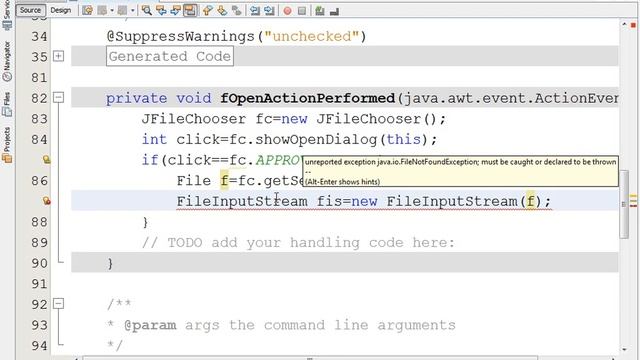Jump to Next Bookmark icon
This screenshot has width=640, height=360.
coord(222,11)
